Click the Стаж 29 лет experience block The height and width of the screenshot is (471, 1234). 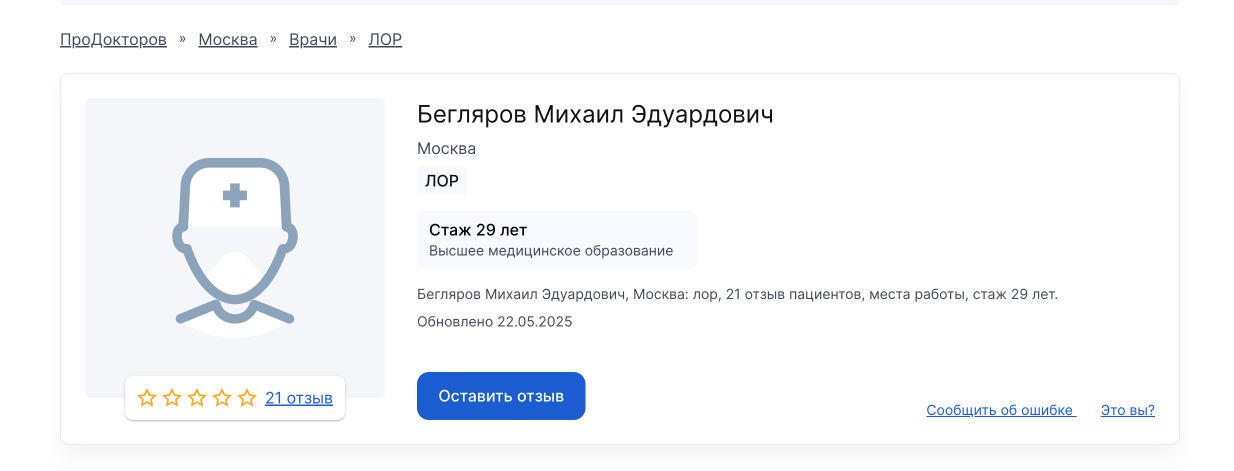pos(556,239)
